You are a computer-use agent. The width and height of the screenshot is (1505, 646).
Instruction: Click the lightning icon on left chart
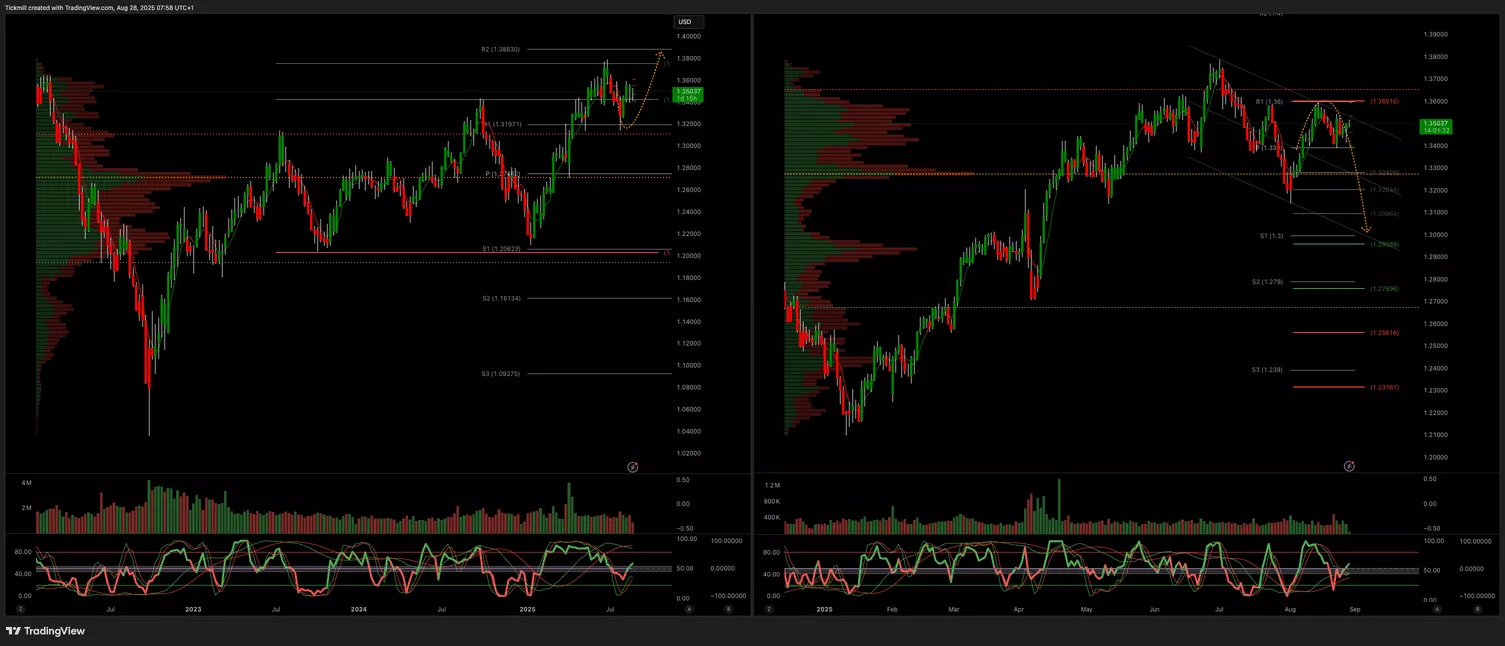click(x=632, y=467)
